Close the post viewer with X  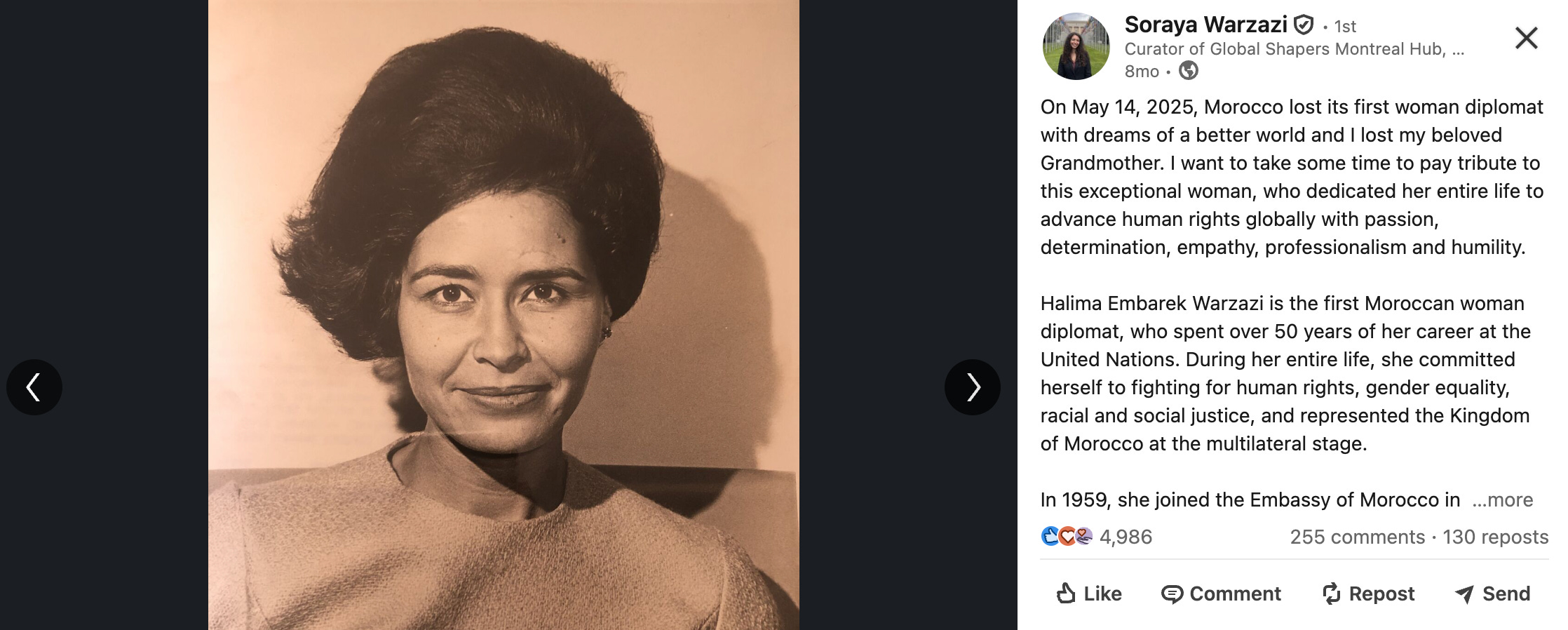[x=1526, y=38]
